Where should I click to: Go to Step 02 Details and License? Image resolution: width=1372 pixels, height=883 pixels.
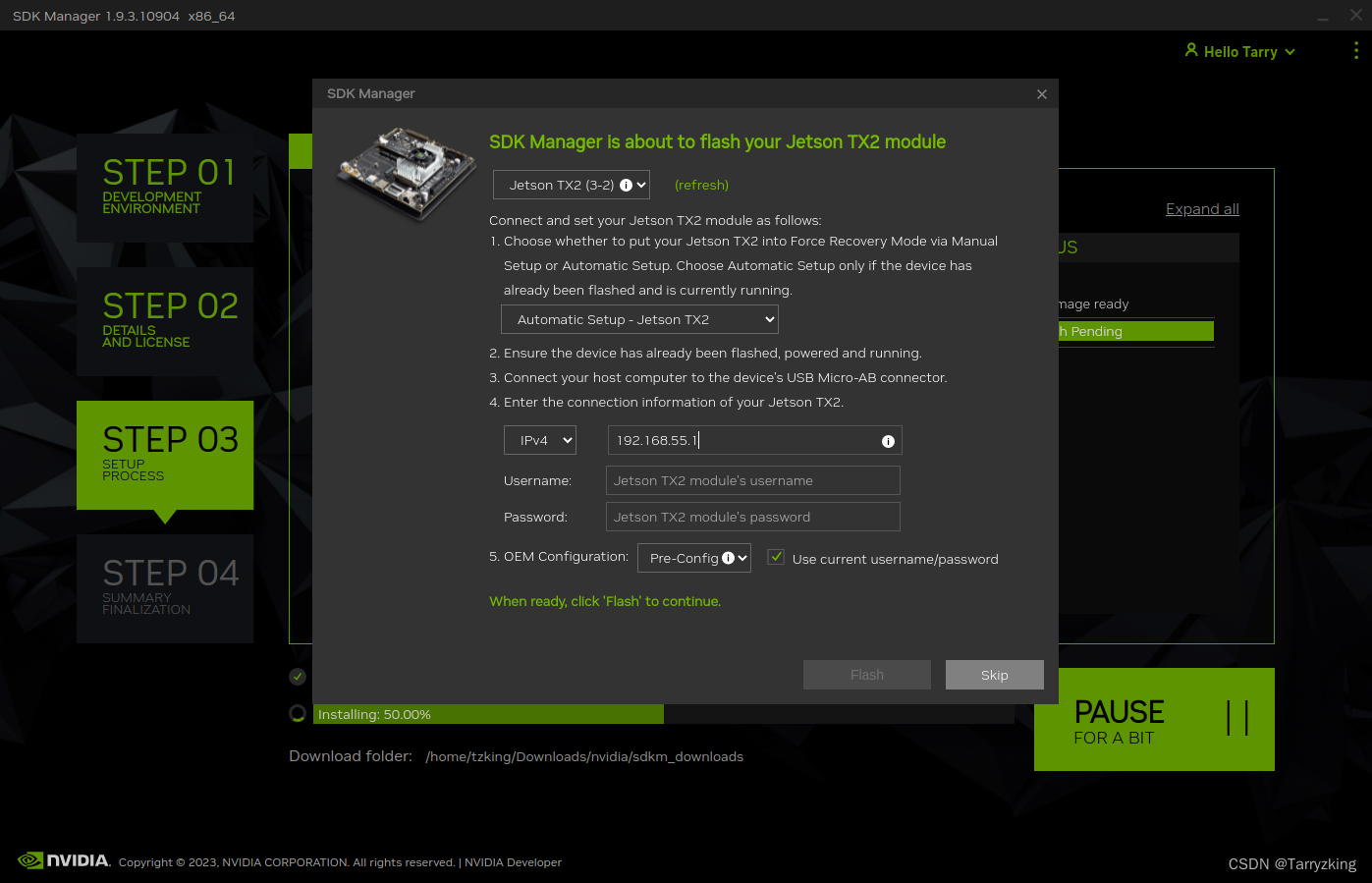(x=165, y=321)
